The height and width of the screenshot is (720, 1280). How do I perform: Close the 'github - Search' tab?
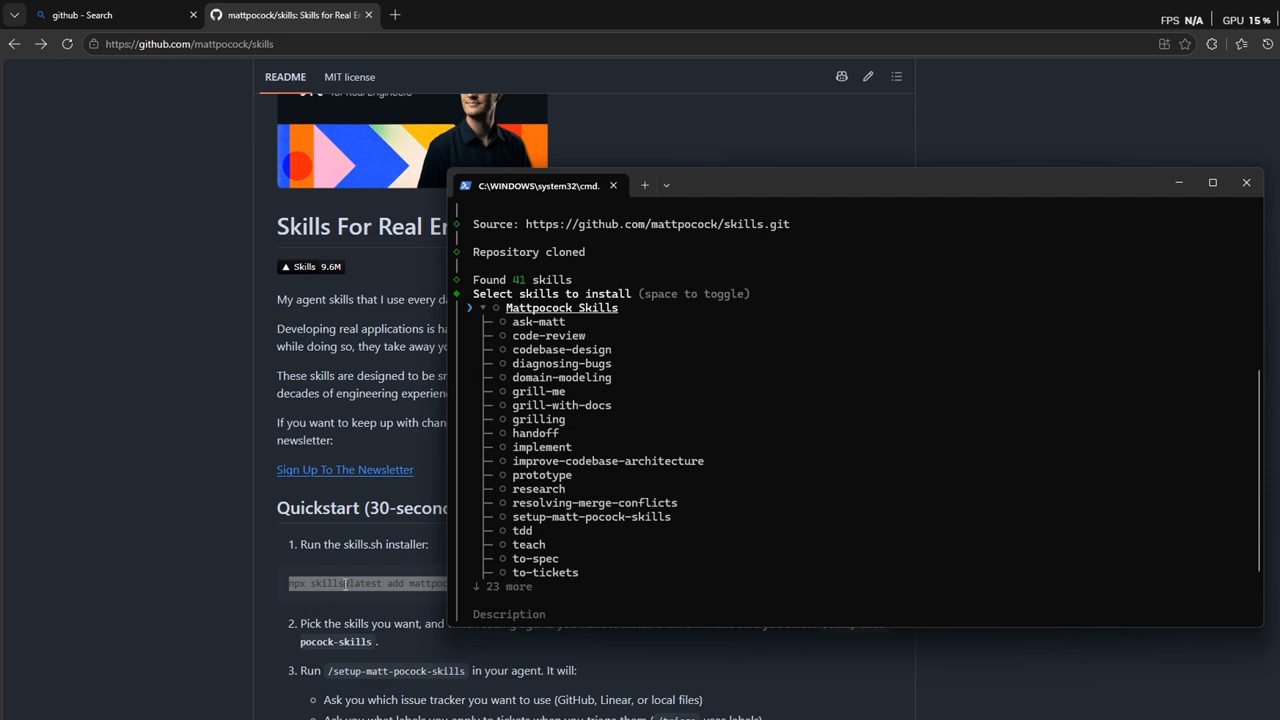[193, 15]
